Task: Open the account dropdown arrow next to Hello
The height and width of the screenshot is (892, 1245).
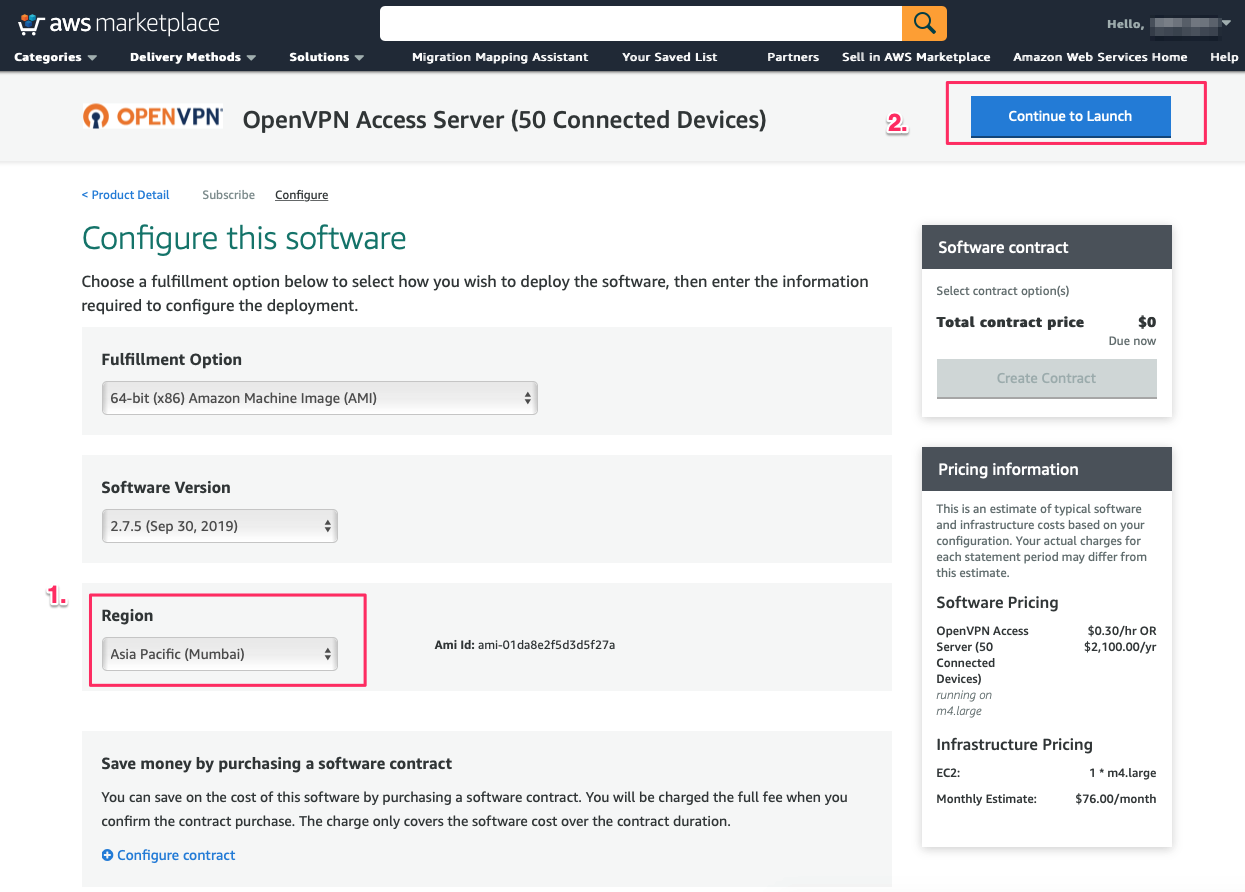Action: [x=1226, y=22]
